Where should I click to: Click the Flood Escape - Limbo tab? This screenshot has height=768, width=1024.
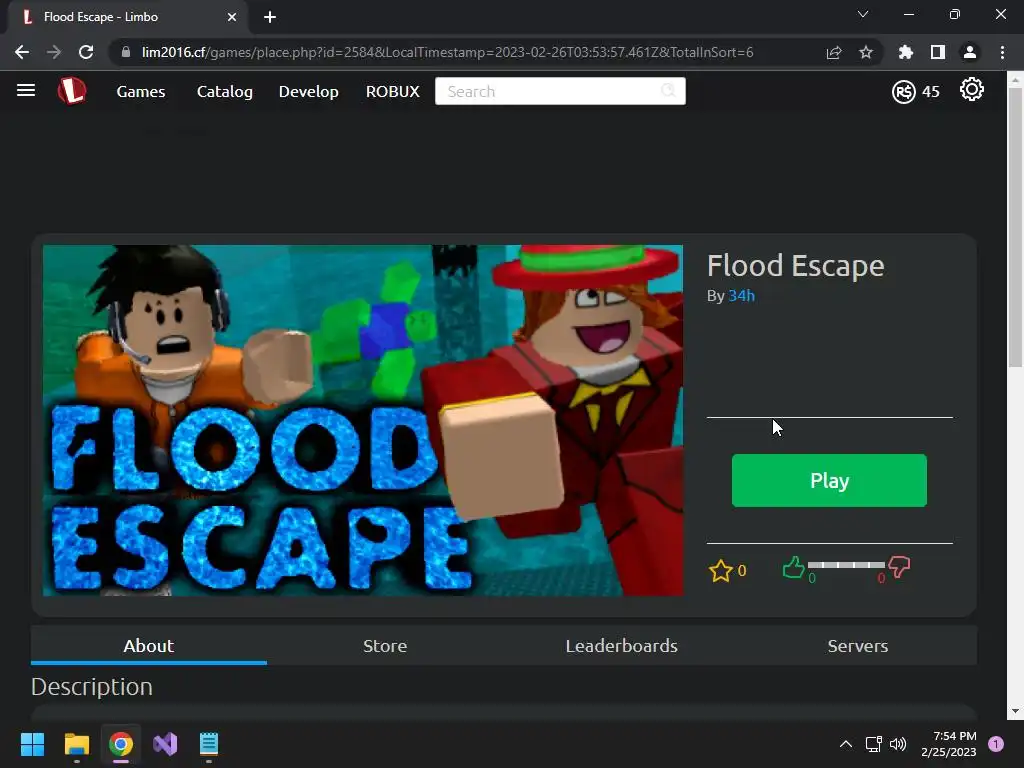[x=127, y=17]
